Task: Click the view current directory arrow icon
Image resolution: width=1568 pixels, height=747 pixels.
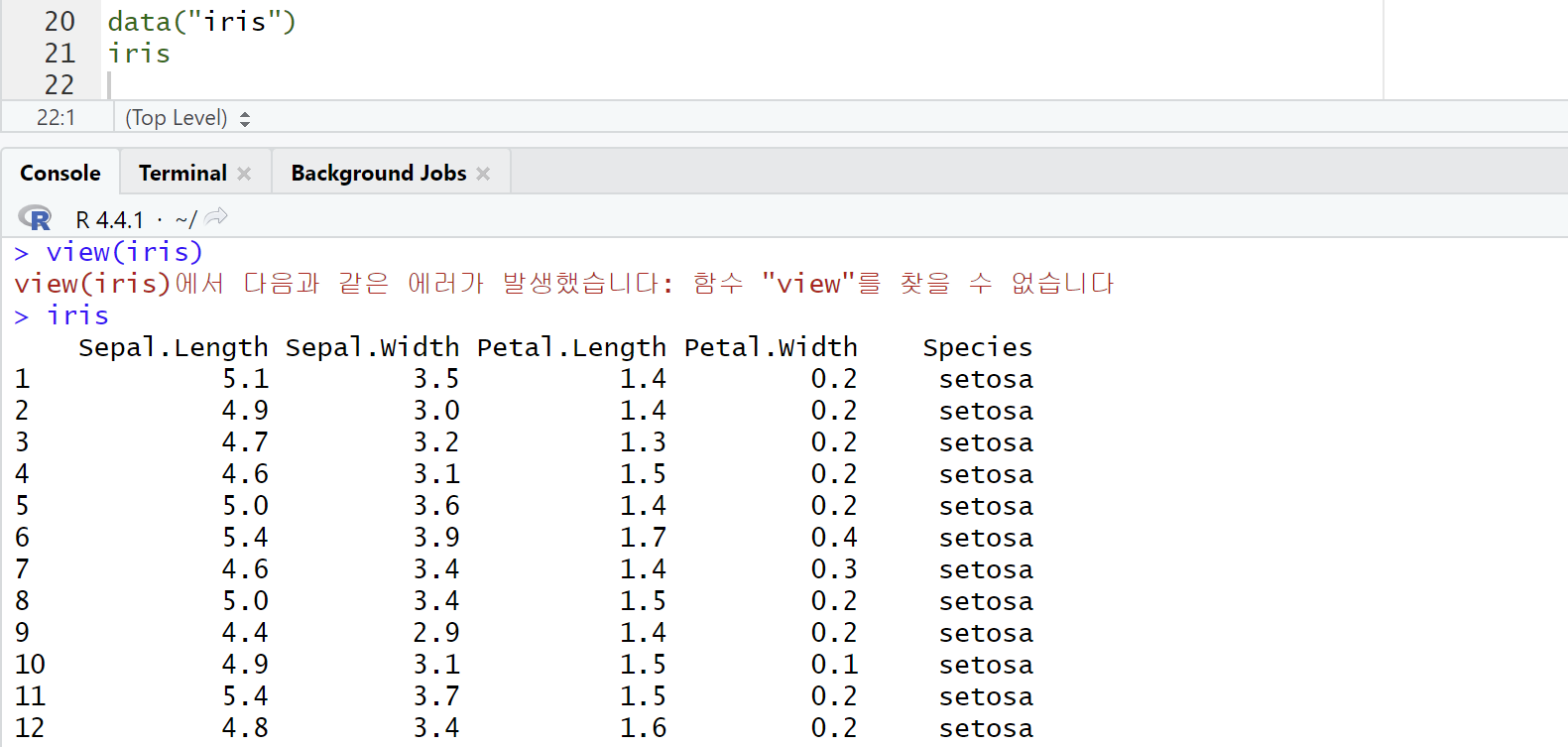Action: pyautogui.click(x=216, y=216)
